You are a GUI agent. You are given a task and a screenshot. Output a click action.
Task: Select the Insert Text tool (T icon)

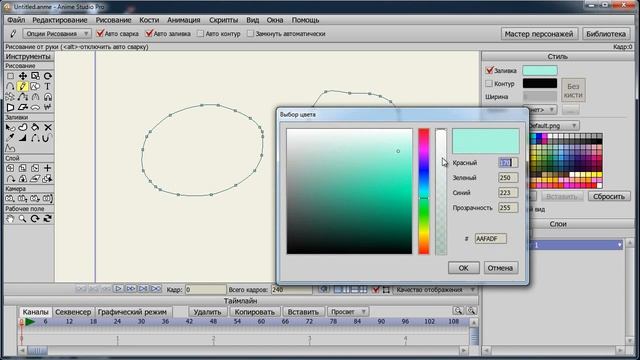(47, 87)
